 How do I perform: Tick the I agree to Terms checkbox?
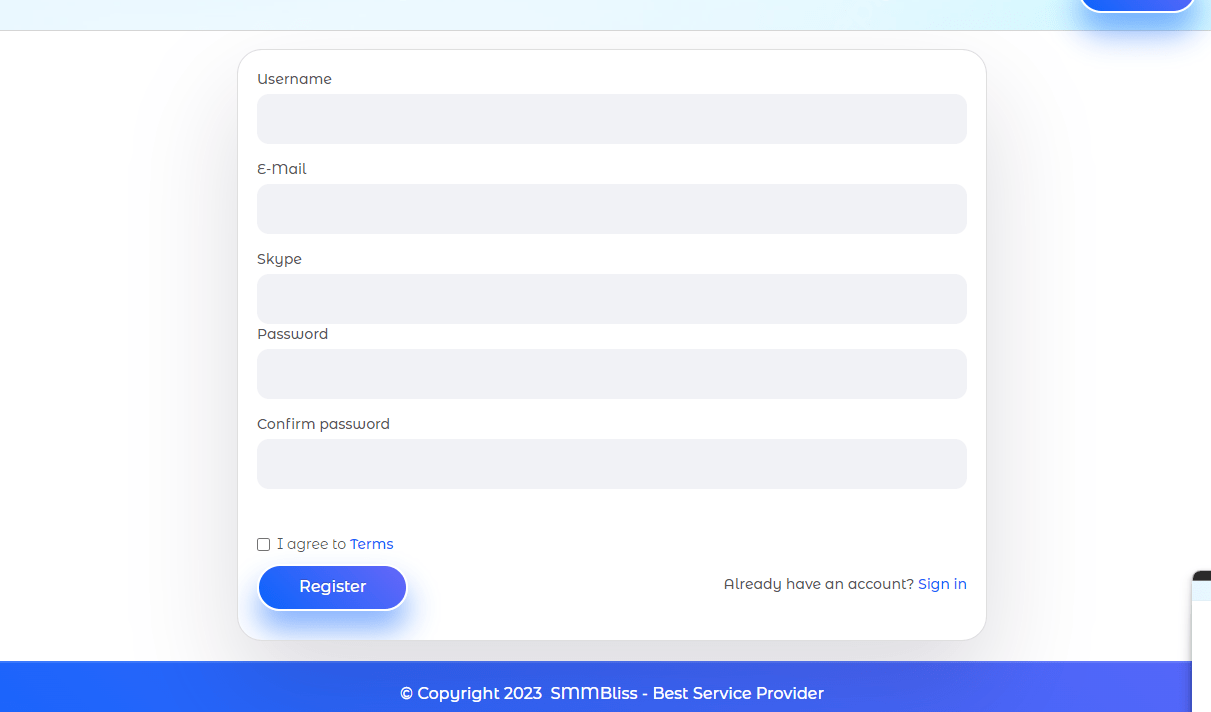(264, 545)
